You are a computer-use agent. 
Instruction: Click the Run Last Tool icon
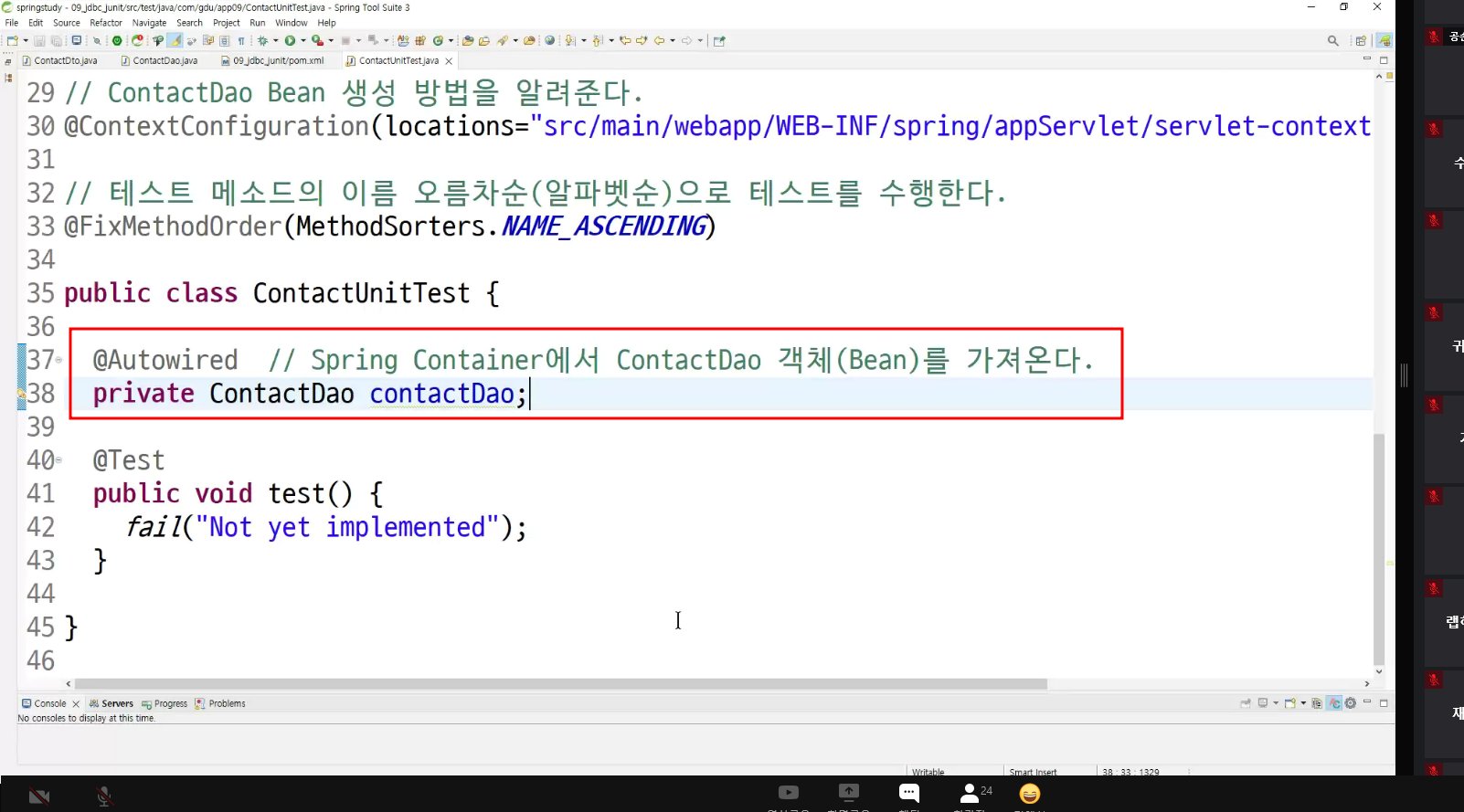coord(317,40)
